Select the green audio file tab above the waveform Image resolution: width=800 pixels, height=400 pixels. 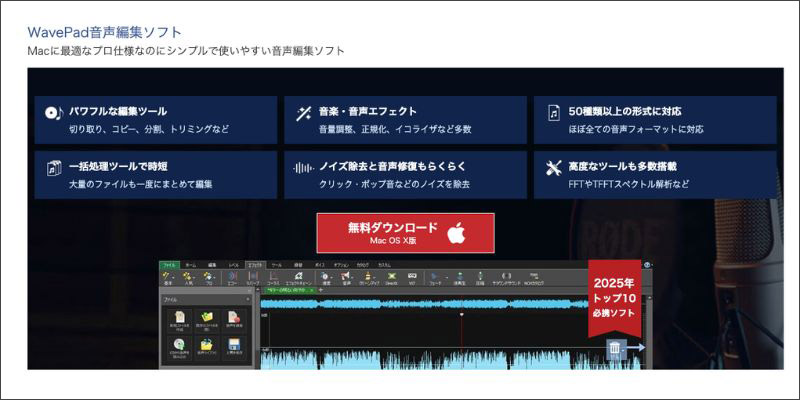pos(289,290)
